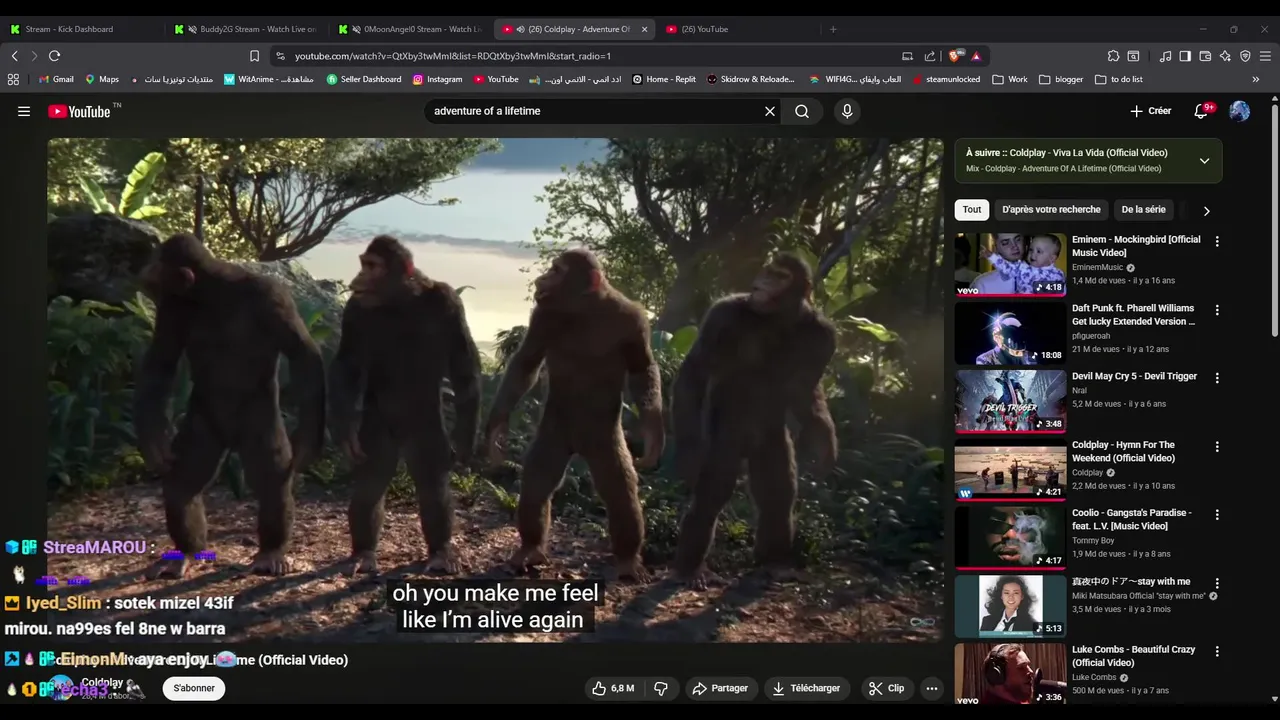Open Brave Shields lion icon
1280x720 pixels.
(x=957, y=56)
